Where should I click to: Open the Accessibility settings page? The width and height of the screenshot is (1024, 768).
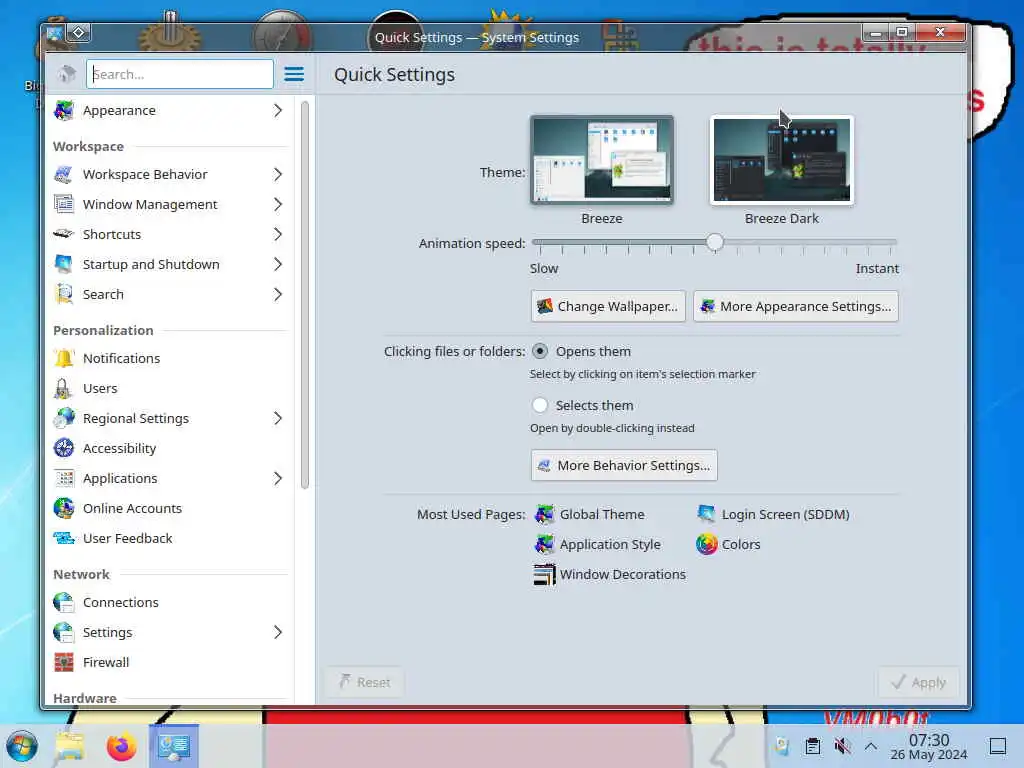pos(170,449)
